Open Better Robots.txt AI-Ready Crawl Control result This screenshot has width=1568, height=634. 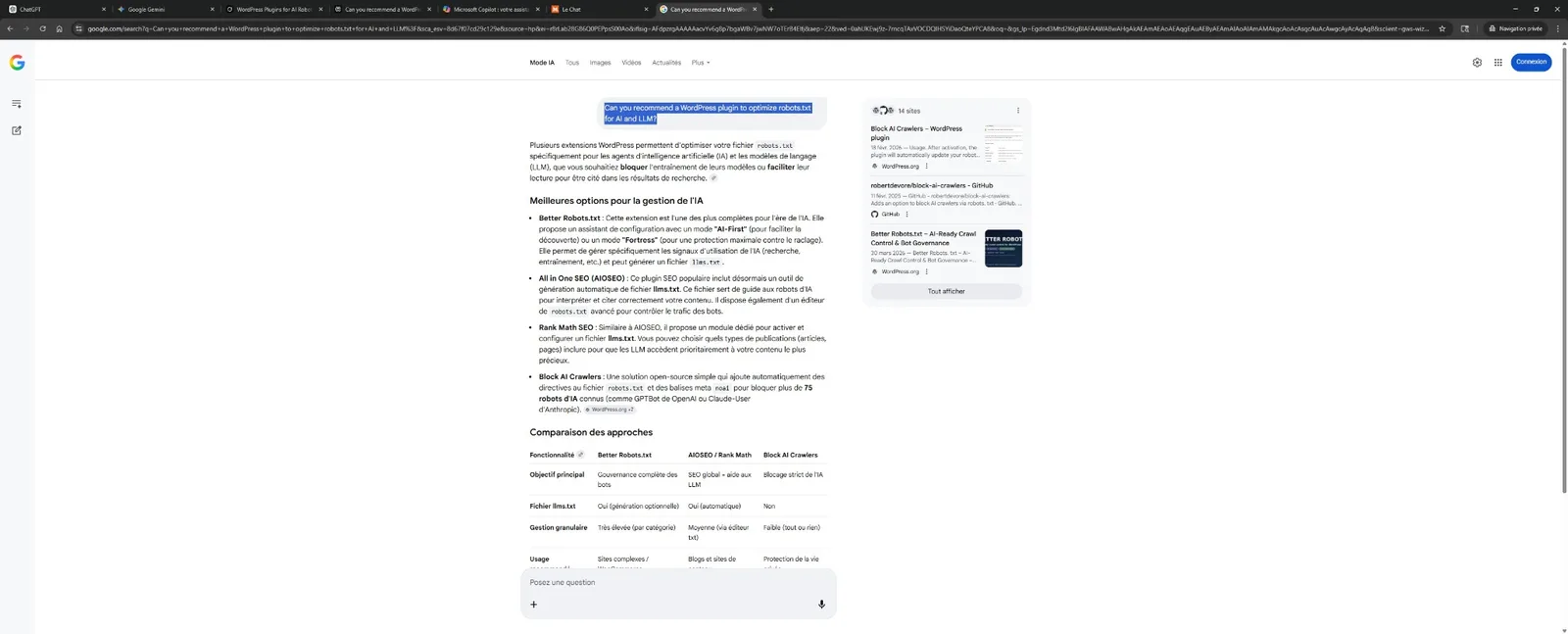click(923, 238)
